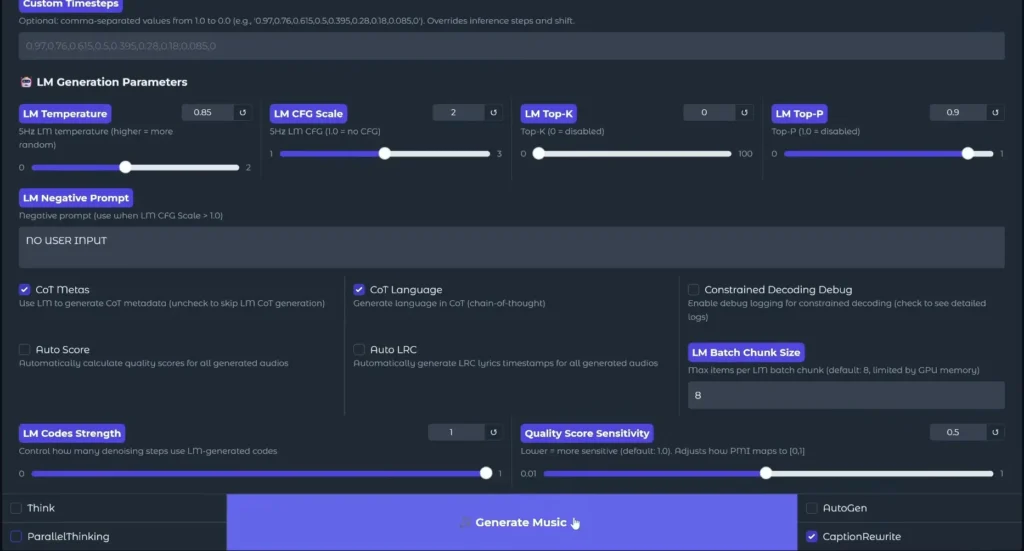Check the Think option
This screenshot has height=551, width=1024.
tap(16, 508)
